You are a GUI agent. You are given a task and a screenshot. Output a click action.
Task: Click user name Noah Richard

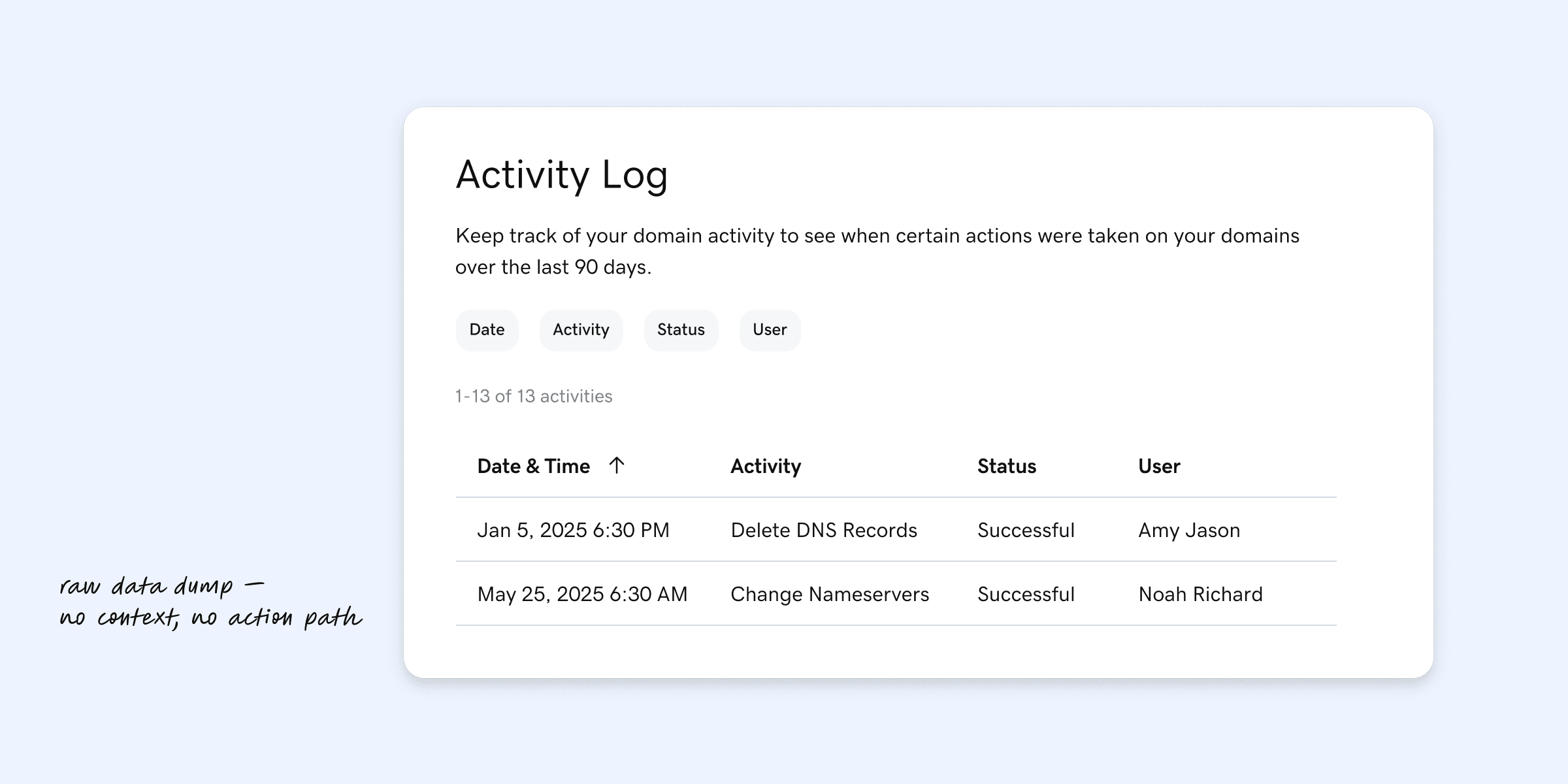tap(1200, 594)
